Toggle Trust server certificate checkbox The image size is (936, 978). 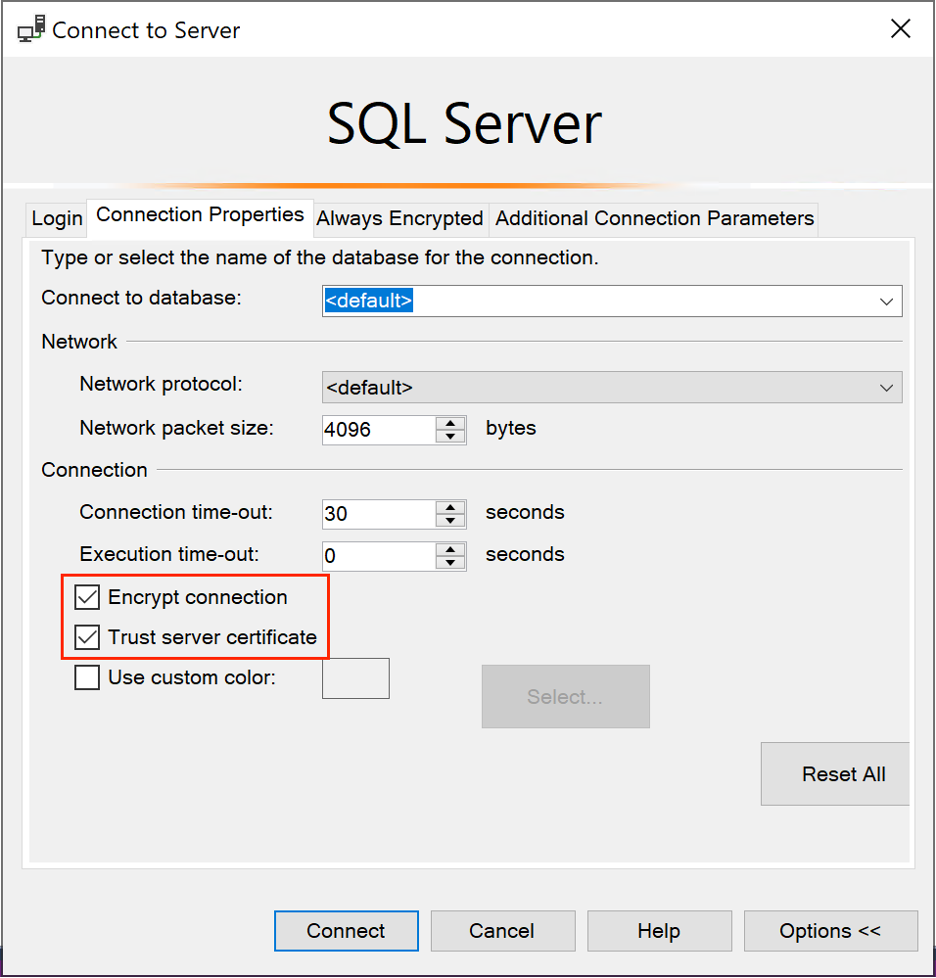pos(88,637)
